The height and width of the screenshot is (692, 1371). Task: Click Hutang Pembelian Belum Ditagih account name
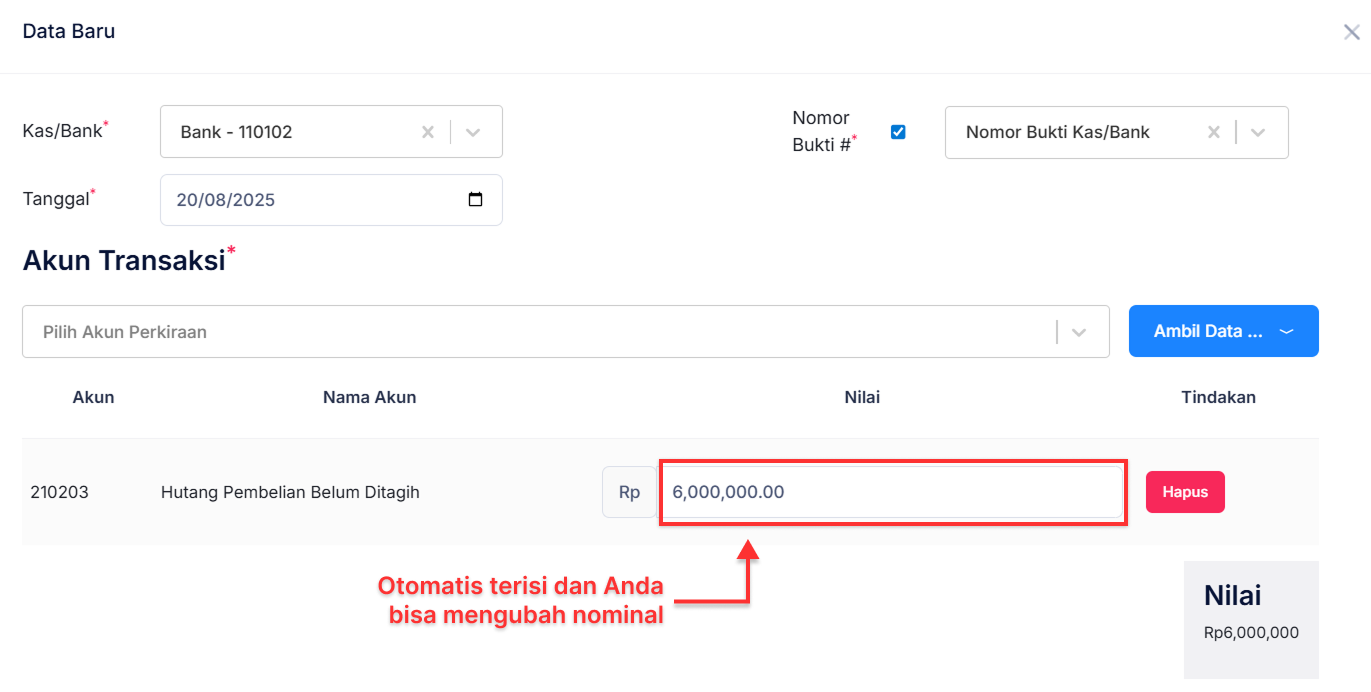290,491
